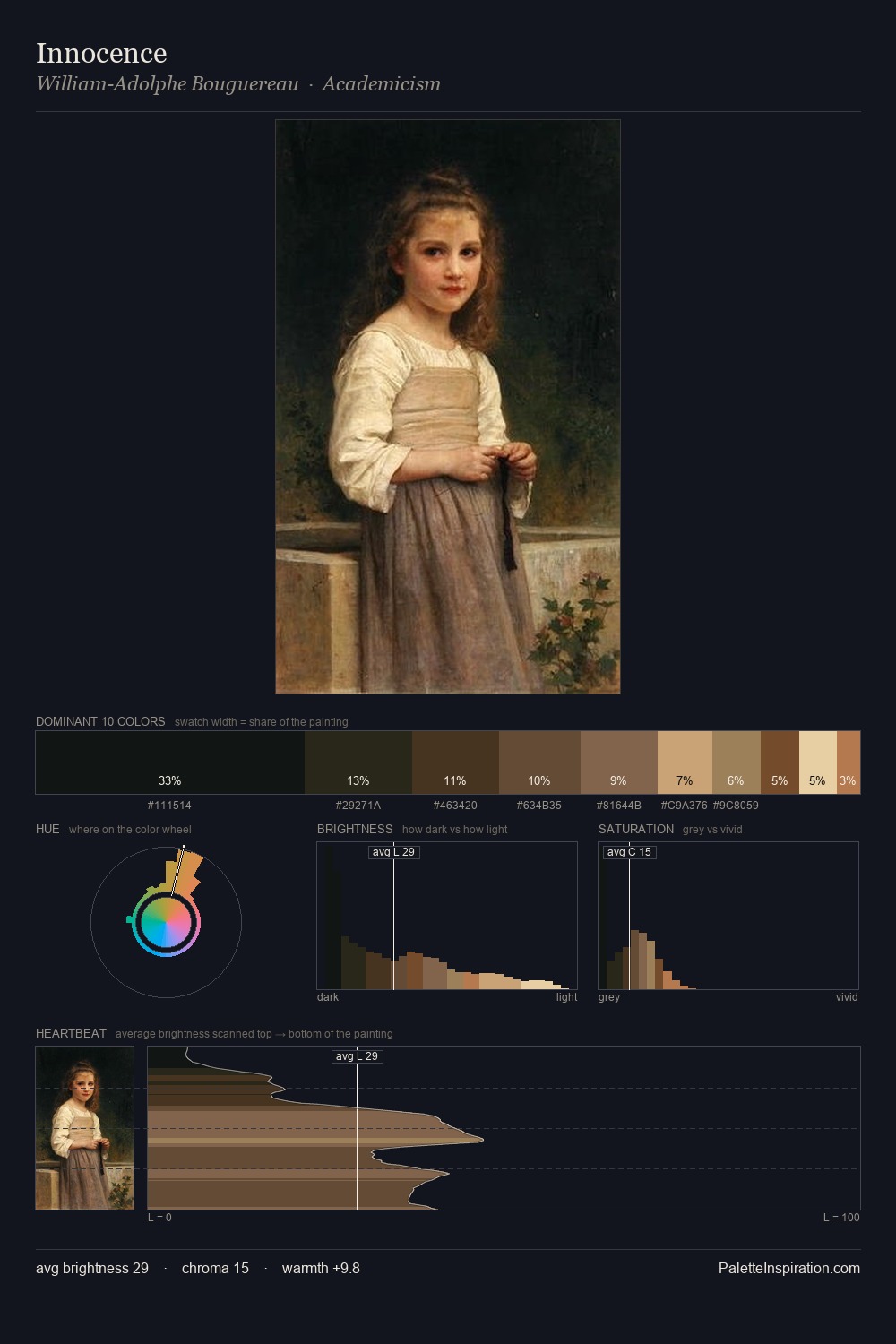Screen dimensions: 896x1344
Task: Click the 'vivid' axis label under Saturation
Action: tap(847, 997)
